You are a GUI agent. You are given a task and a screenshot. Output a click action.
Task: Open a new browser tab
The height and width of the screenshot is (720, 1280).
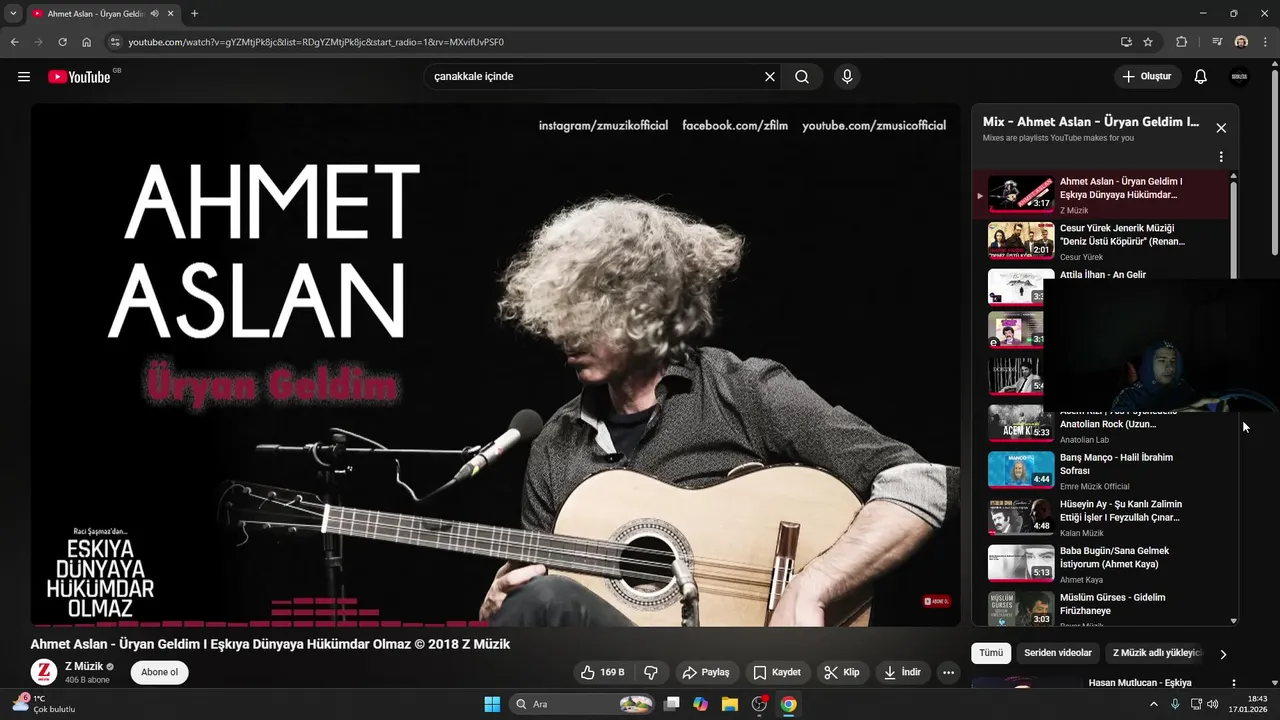click(x=194, y=14)
